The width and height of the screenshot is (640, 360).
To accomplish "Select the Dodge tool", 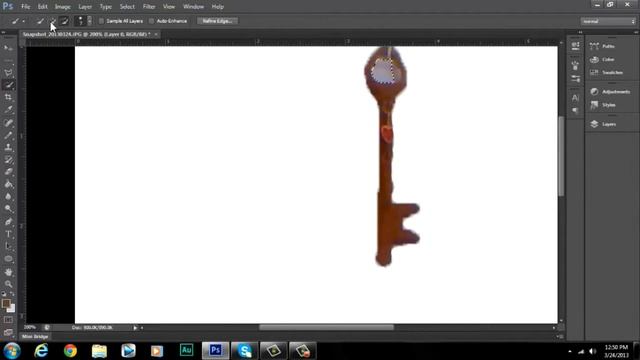I will pos(8,209).
